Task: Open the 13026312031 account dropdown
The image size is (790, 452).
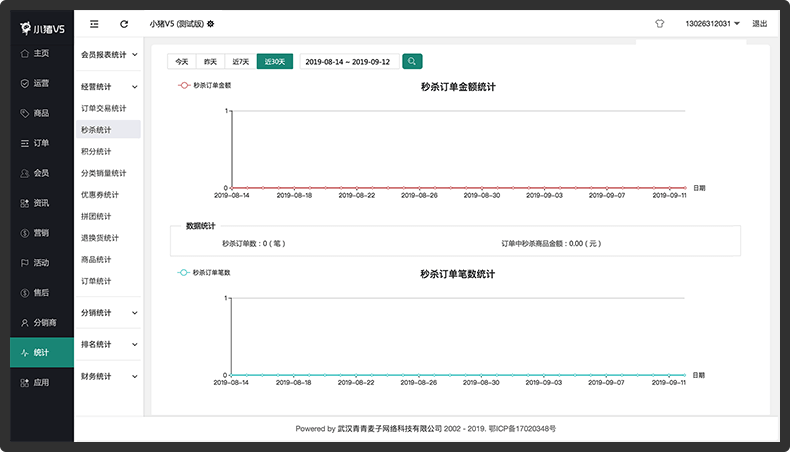Action: tap(712, 24)
